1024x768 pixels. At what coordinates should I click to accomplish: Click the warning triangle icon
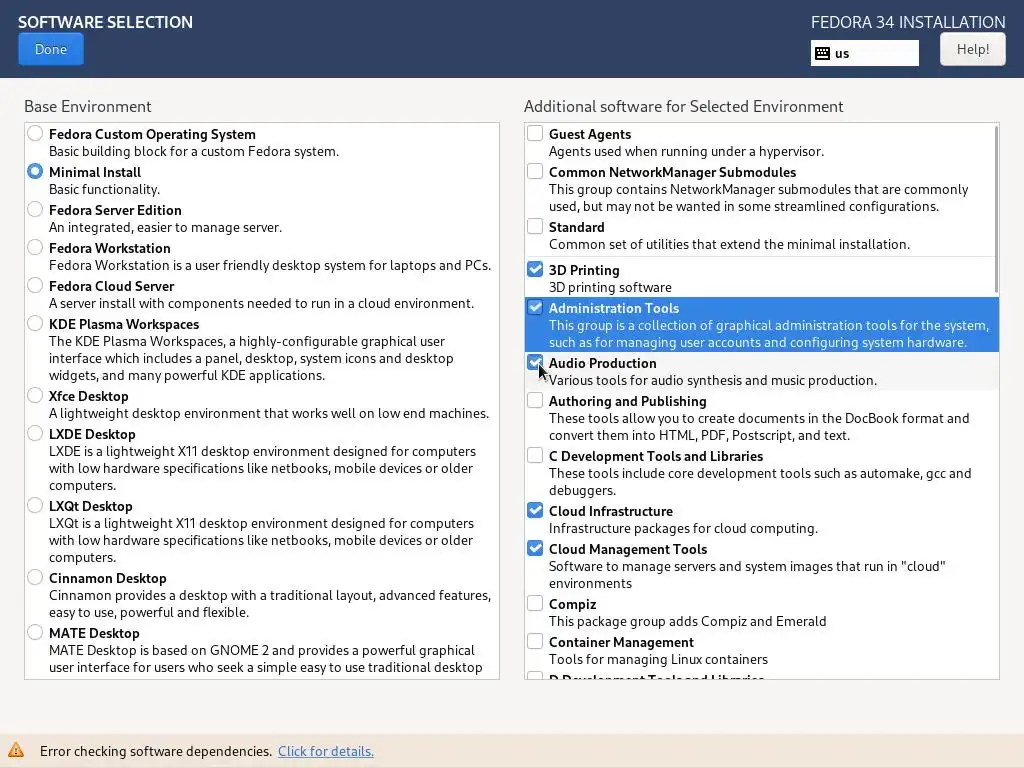click(16, 750)
